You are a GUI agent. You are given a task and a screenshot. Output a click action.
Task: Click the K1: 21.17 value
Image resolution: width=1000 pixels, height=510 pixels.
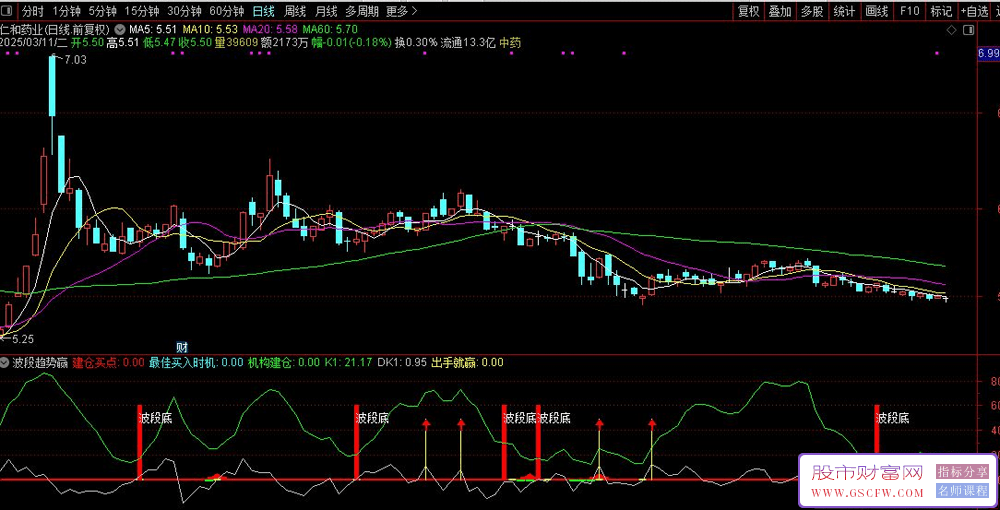click(x=348, y=363)
